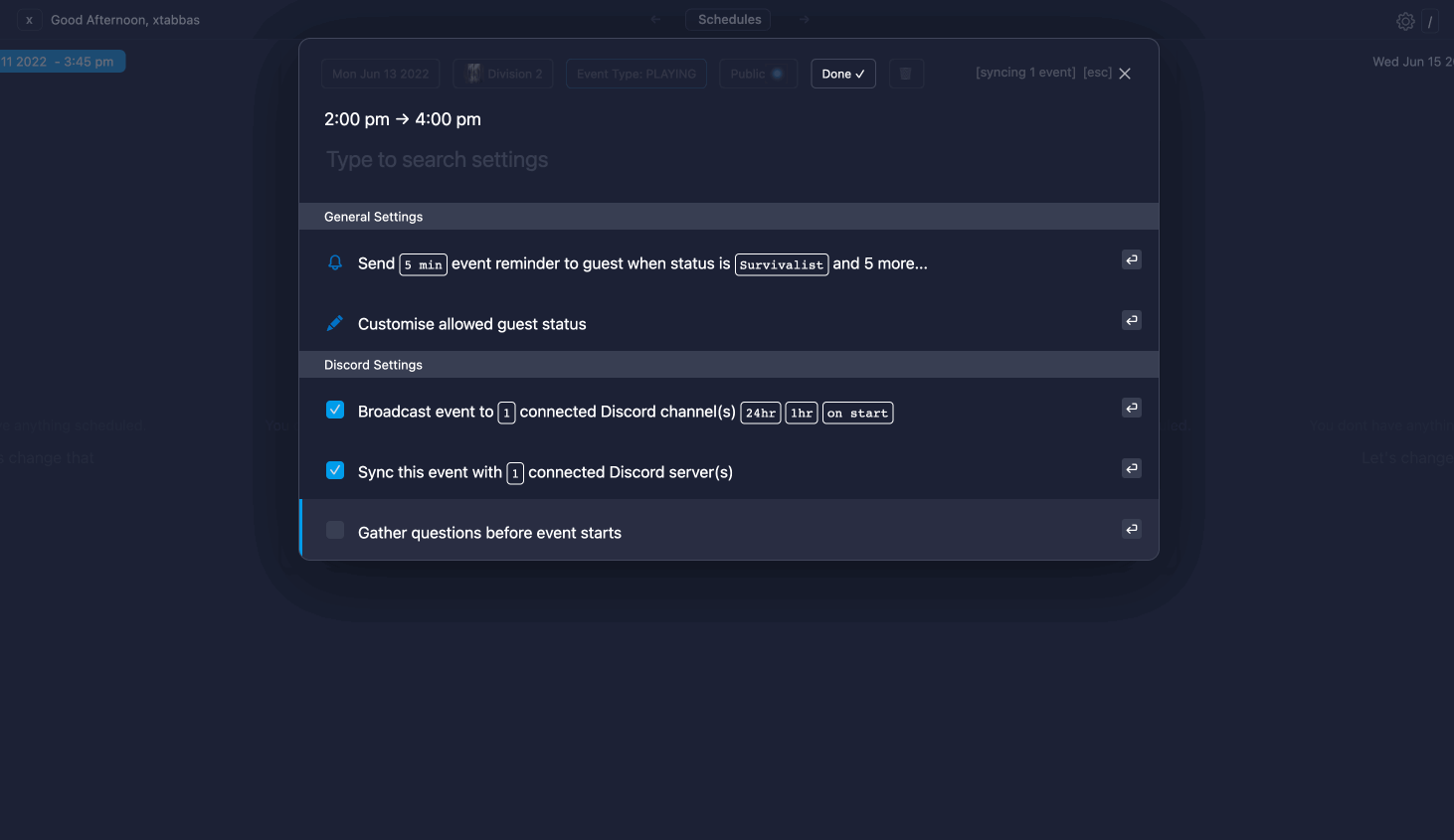
Task: Click the [syncing 1 event] status text
Action: pyautogui.click(x=1025, y=73)
